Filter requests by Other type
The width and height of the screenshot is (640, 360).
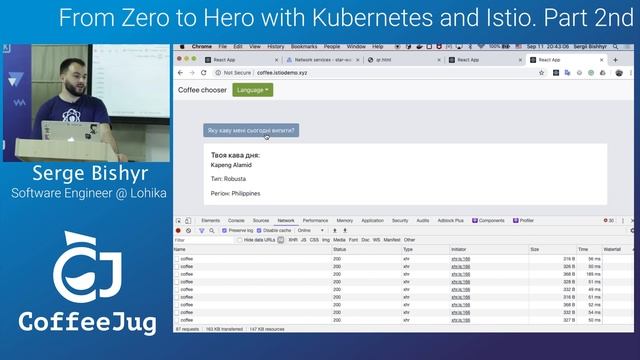409,240
